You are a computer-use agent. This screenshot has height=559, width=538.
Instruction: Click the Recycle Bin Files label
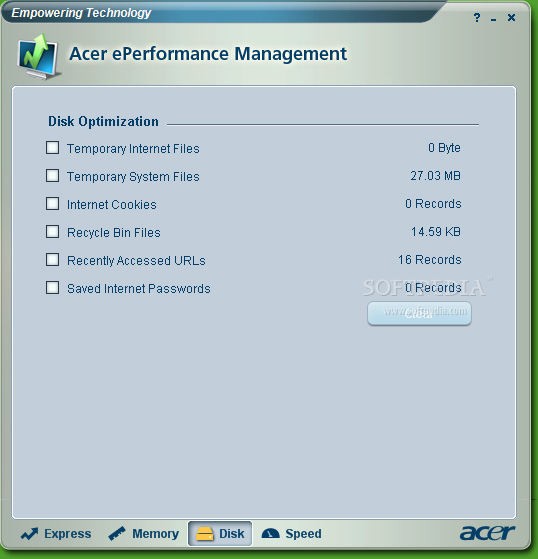pyautogui.click(x=114, y=233)
